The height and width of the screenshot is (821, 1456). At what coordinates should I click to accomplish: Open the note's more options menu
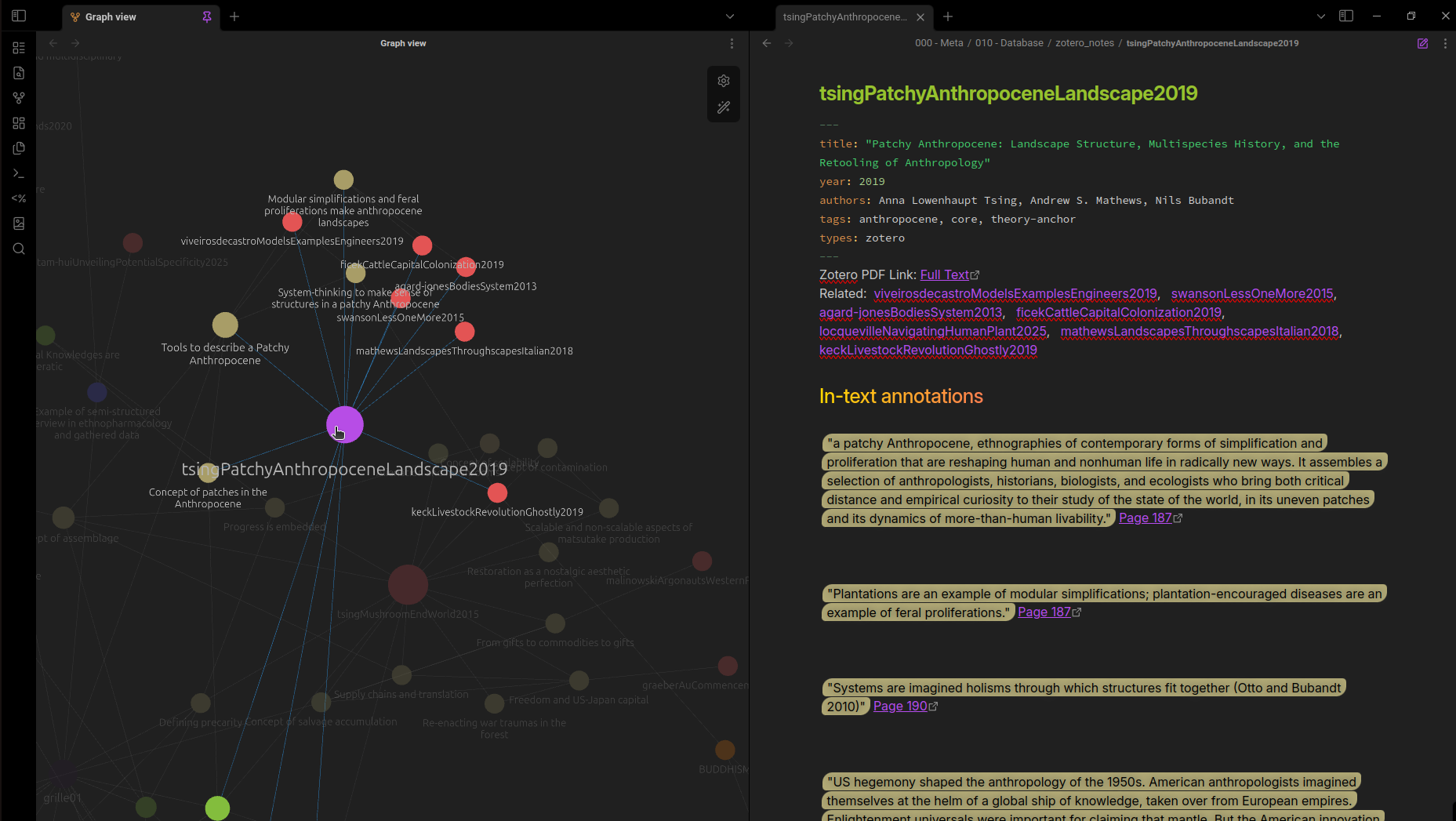coord(1445,43)
